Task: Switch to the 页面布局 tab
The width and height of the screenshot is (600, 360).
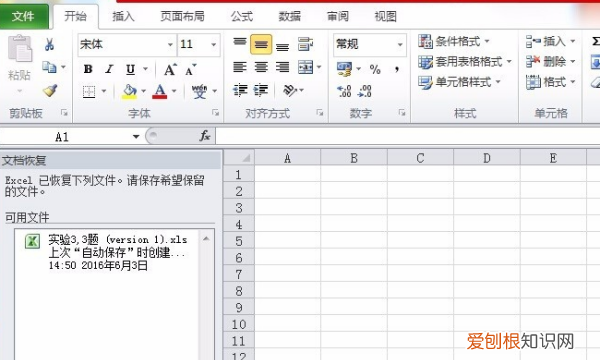Action: (x=182, y=16)
